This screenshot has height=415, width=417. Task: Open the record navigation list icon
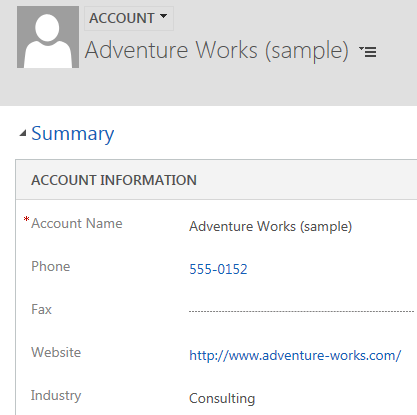[368, 52]
